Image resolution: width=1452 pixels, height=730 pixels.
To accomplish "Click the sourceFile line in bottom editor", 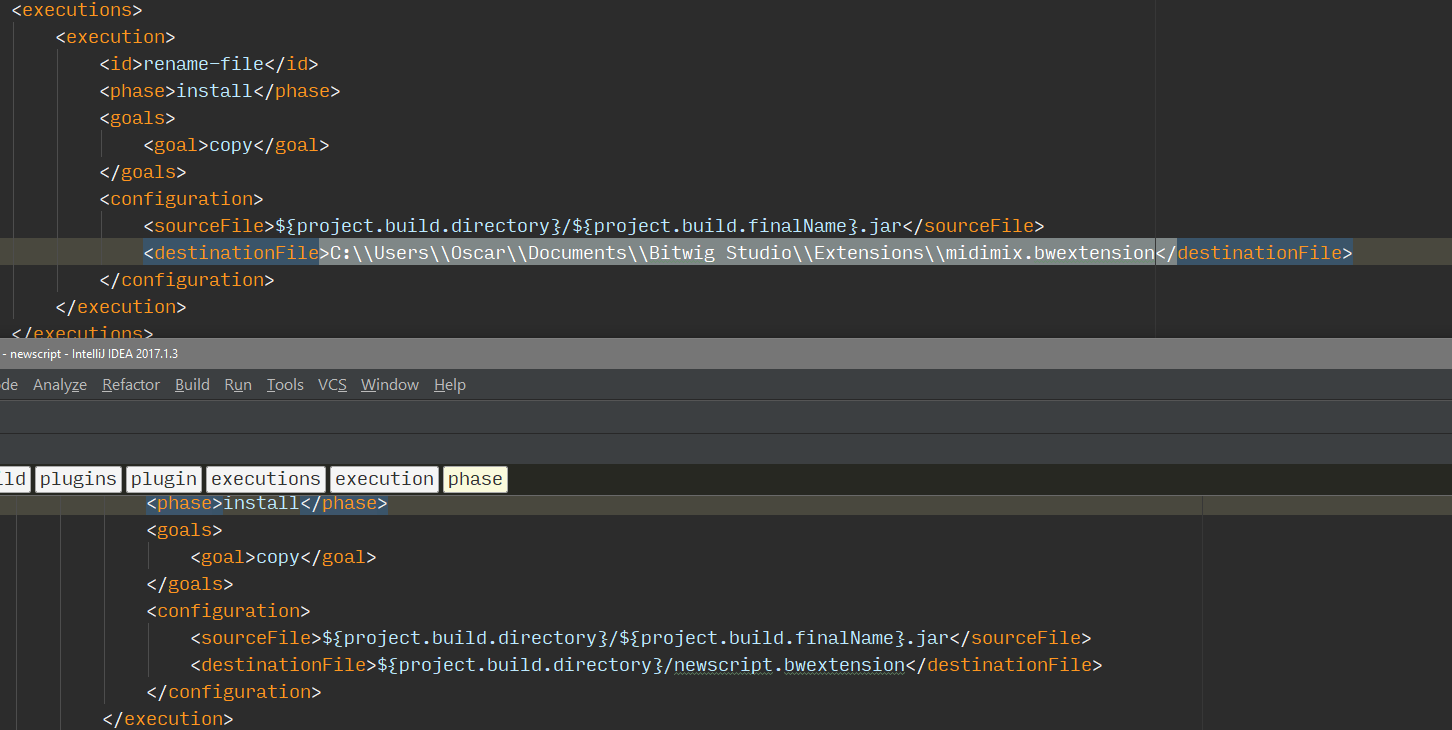I will point(641,638).
